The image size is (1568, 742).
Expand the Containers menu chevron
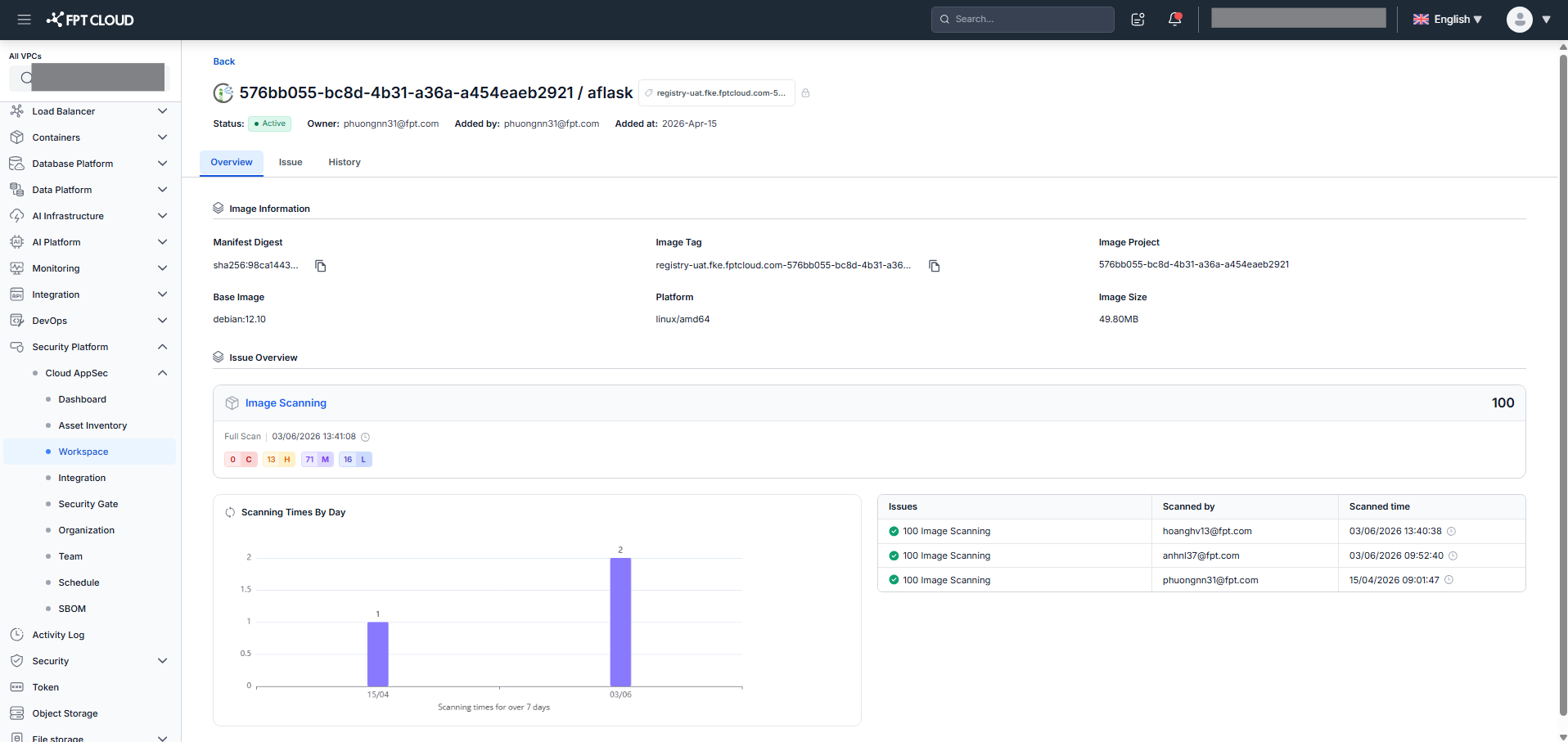pyautogui.click(x=162, y=137)
